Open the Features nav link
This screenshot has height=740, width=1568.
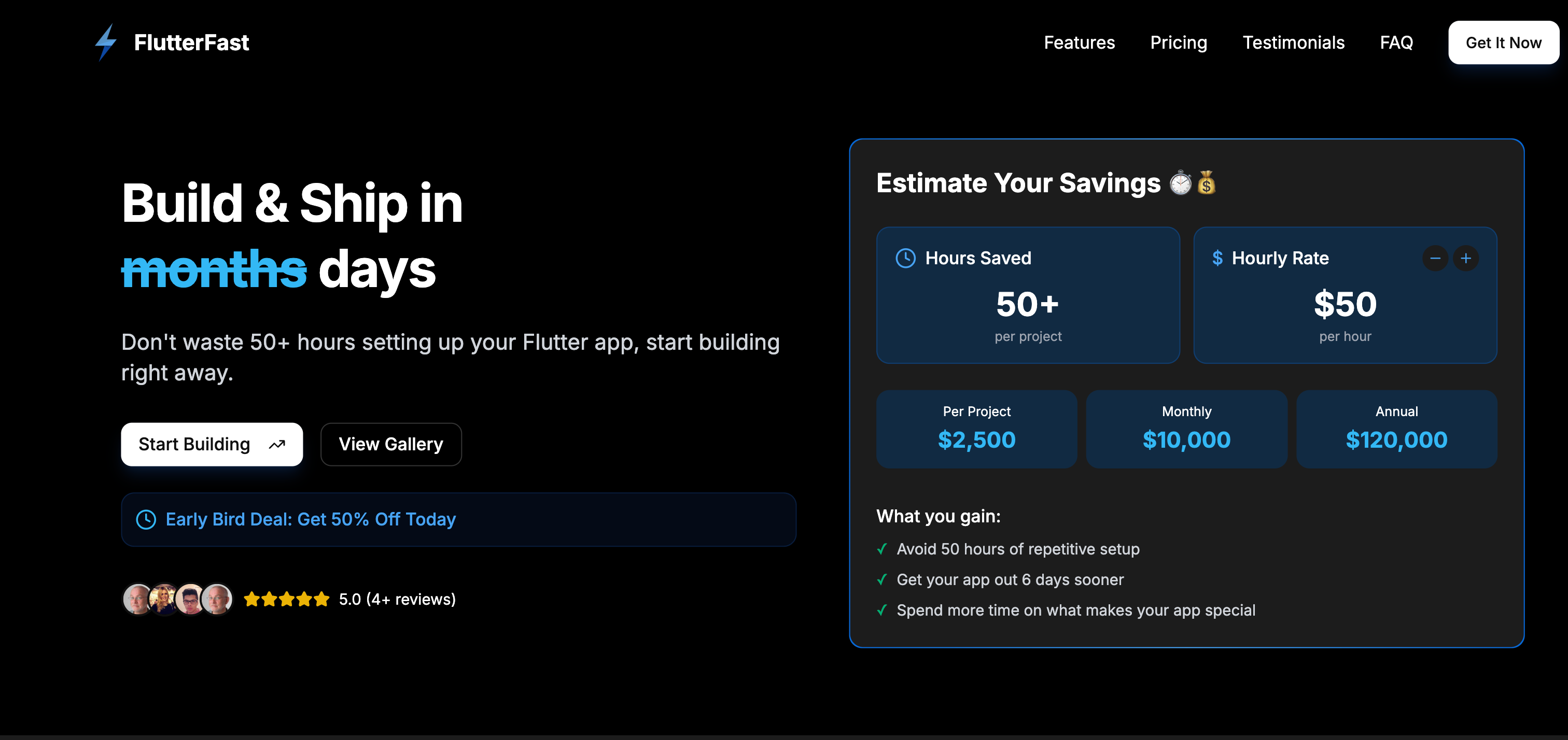click(x=1079, y=42)
